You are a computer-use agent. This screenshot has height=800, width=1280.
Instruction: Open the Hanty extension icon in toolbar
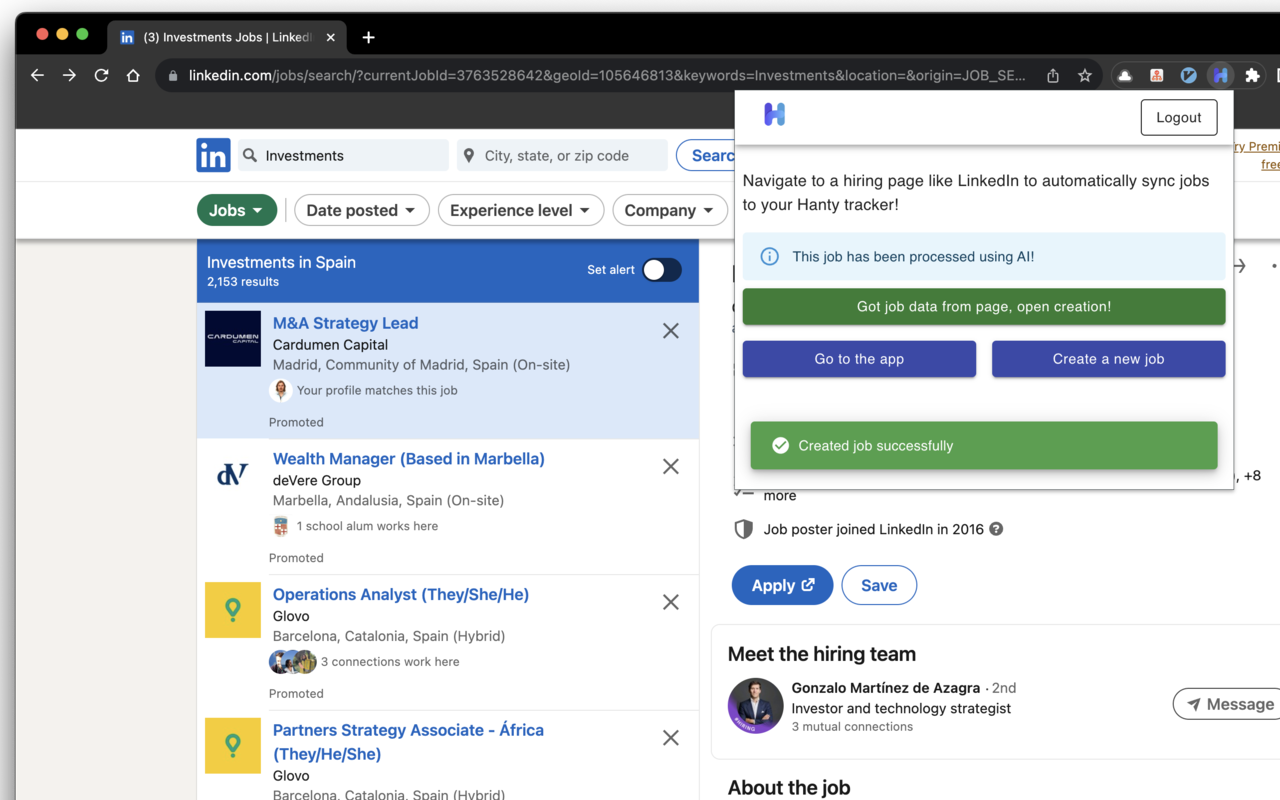1220,75
